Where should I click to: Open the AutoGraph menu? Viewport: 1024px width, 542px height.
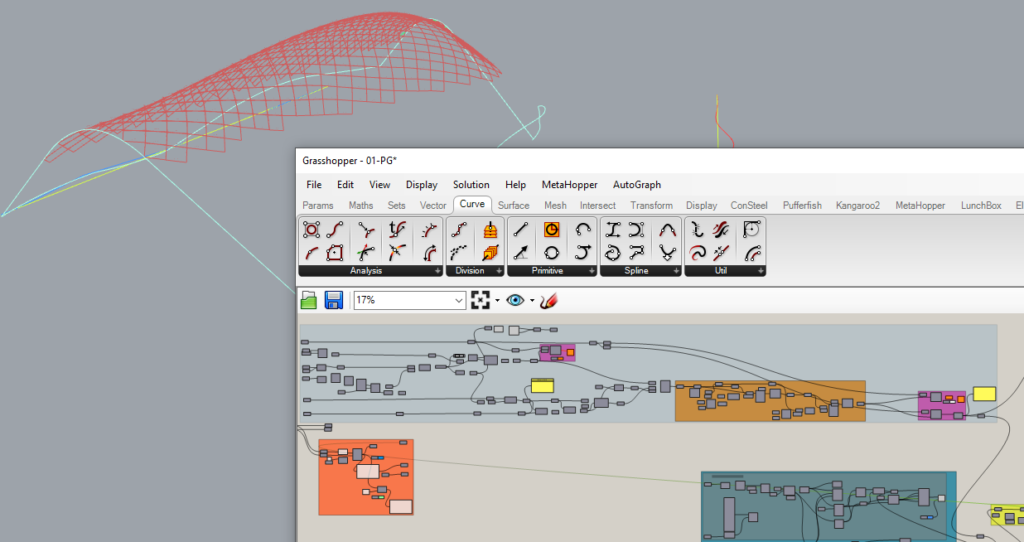pyautogui.click(x=637, y=185)
